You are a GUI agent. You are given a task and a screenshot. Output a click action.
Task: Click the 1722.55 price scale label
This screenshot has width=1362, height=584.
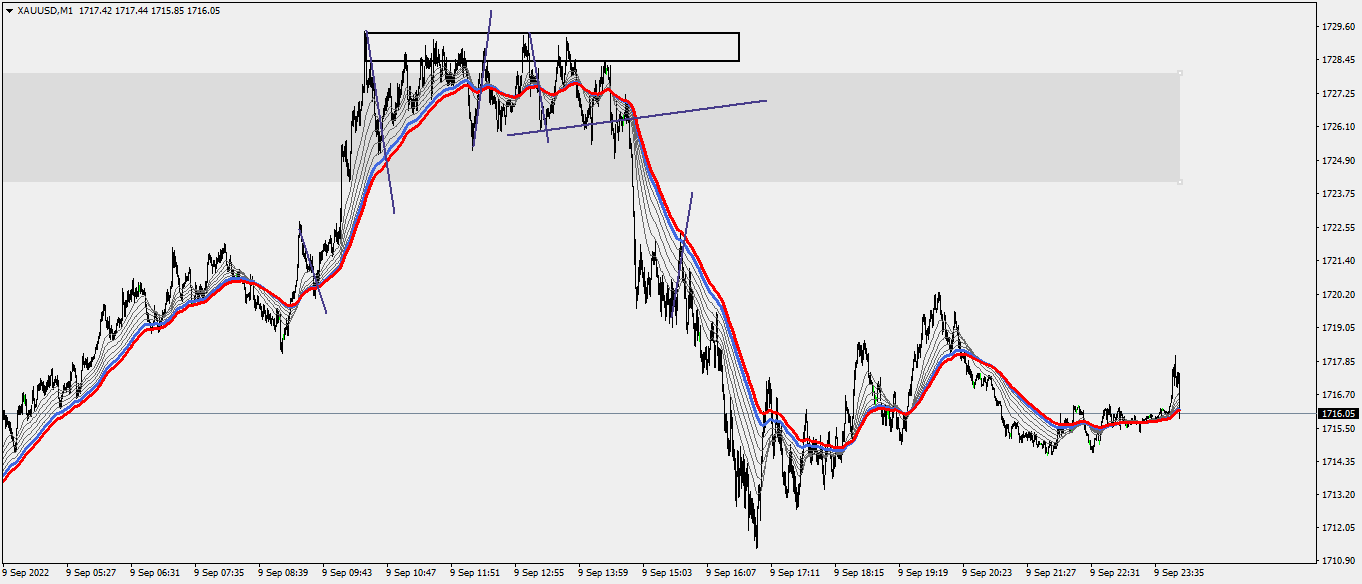(1337, 228)
